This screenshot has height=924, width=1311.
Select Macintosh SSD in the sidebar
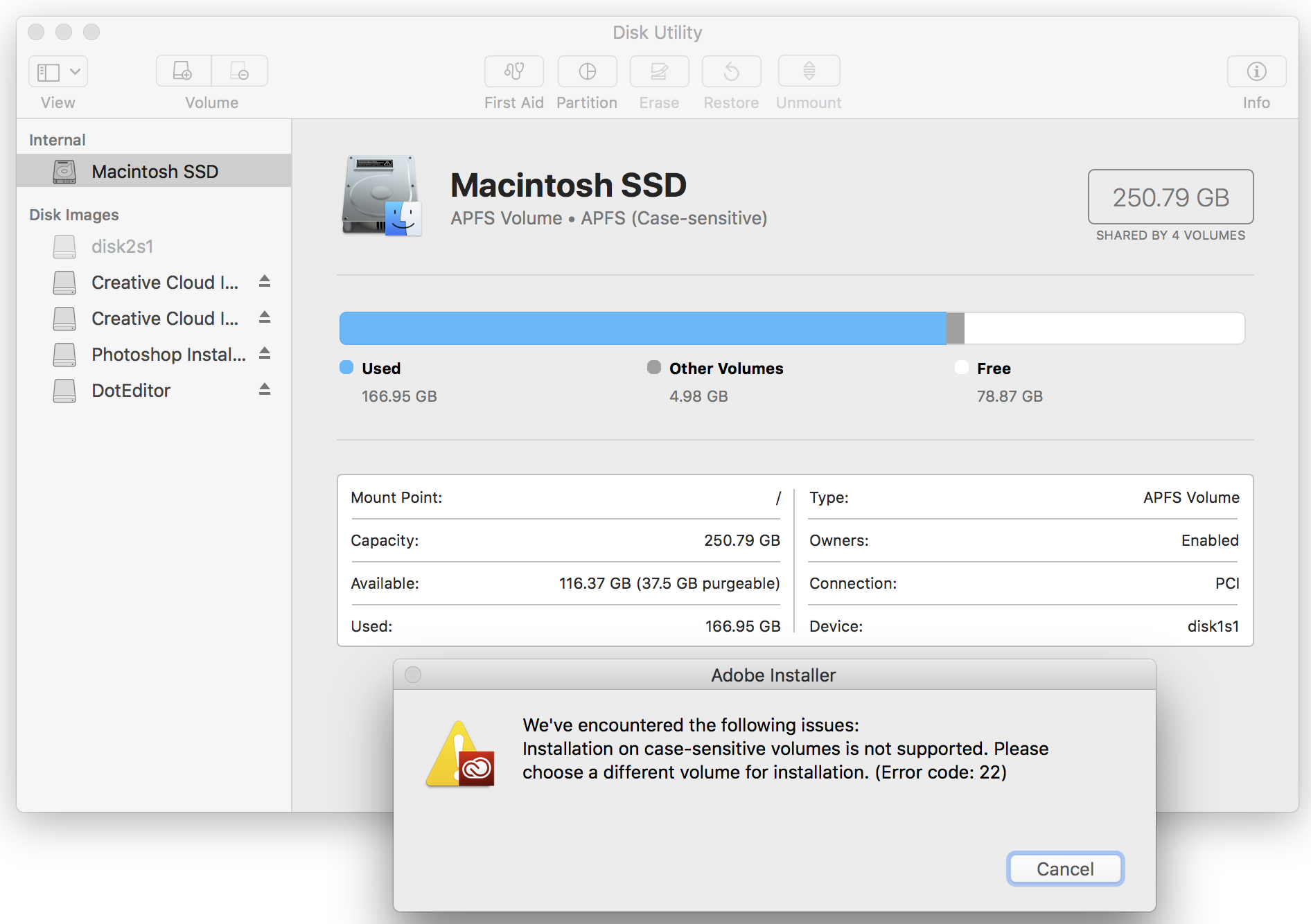click(154, 171)
